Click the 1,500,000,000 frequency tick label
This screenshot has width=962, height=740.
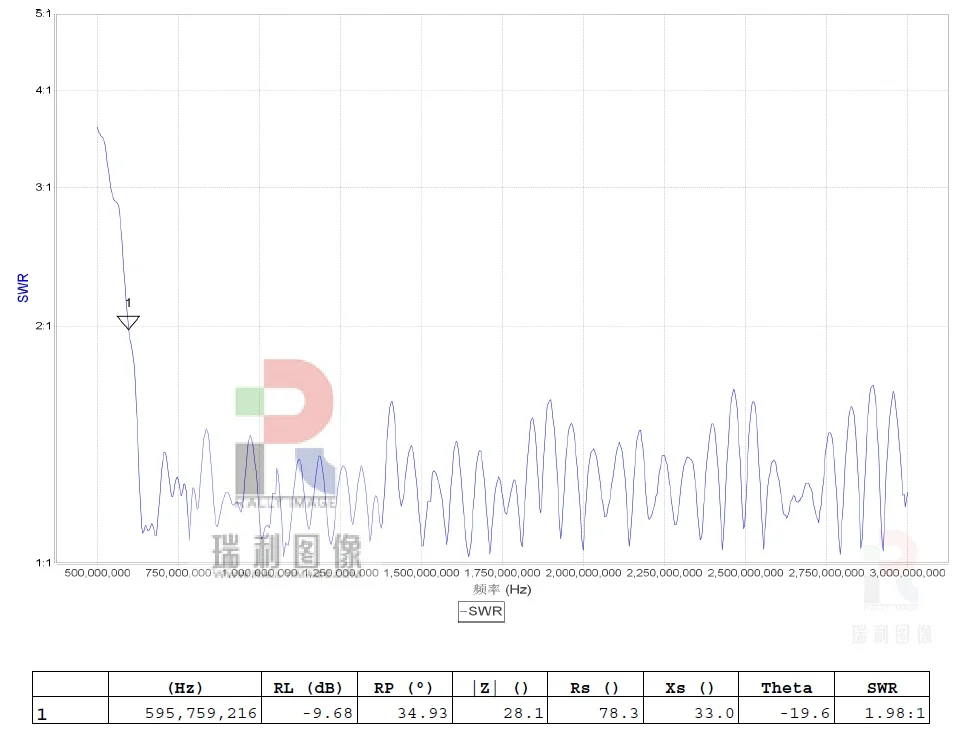[421, 573]
